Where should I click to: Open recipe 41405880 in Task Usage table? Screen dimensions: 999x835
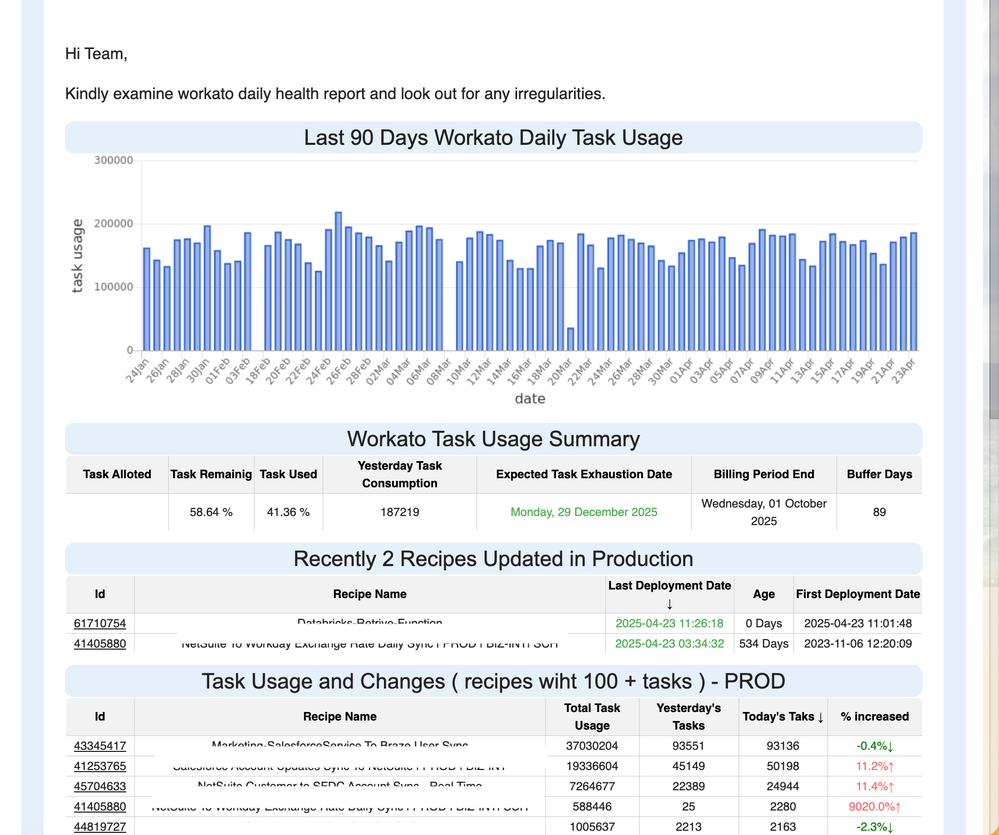(x=100, y=807)
